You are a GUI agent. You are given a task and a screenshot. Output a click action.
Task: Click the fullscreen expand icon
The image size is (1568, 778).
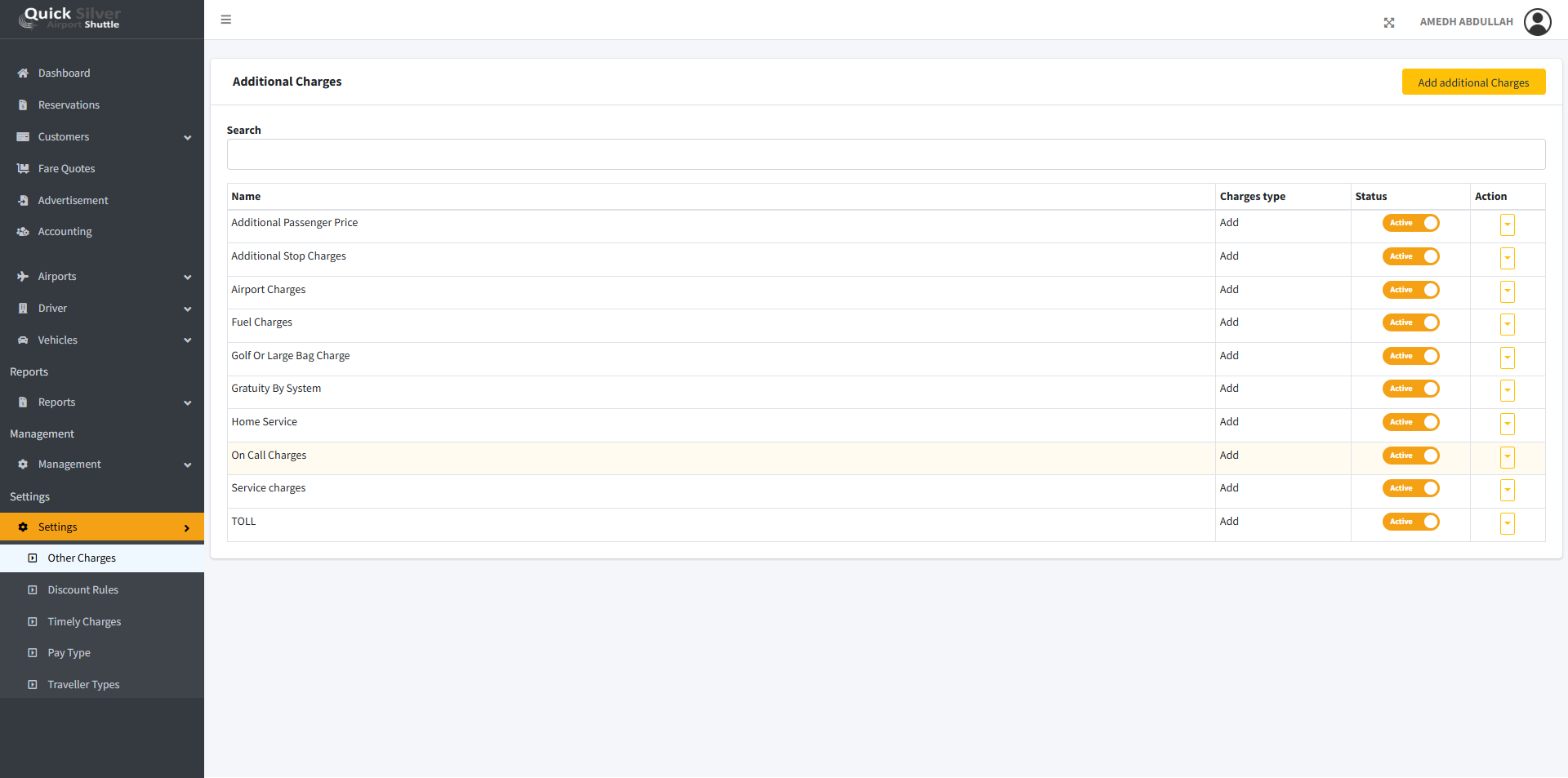coord(1389,23)
